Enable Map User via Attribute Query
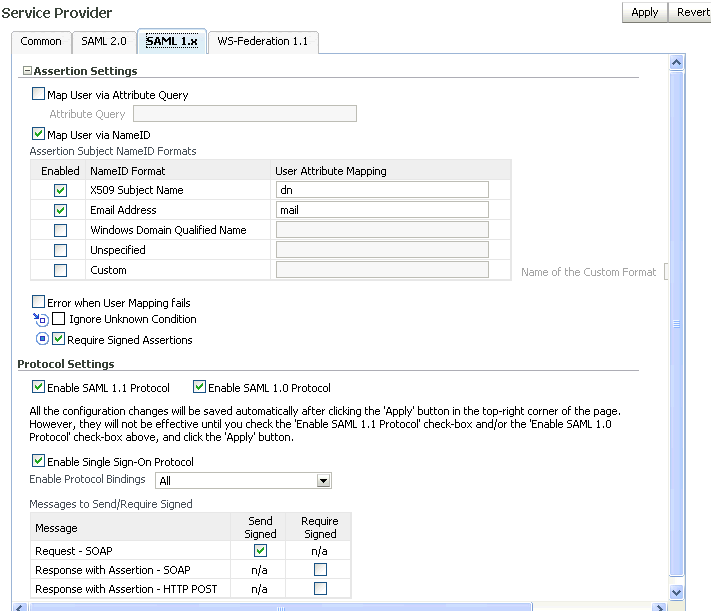711x612 pixels. tap(39, 95)
